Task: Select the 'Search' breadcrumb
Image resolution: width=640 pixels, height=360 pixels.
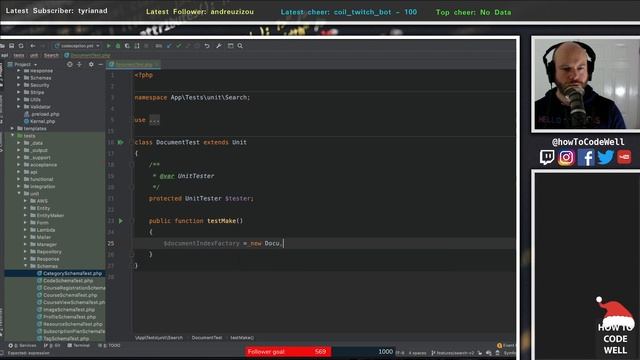Action: 51,55
